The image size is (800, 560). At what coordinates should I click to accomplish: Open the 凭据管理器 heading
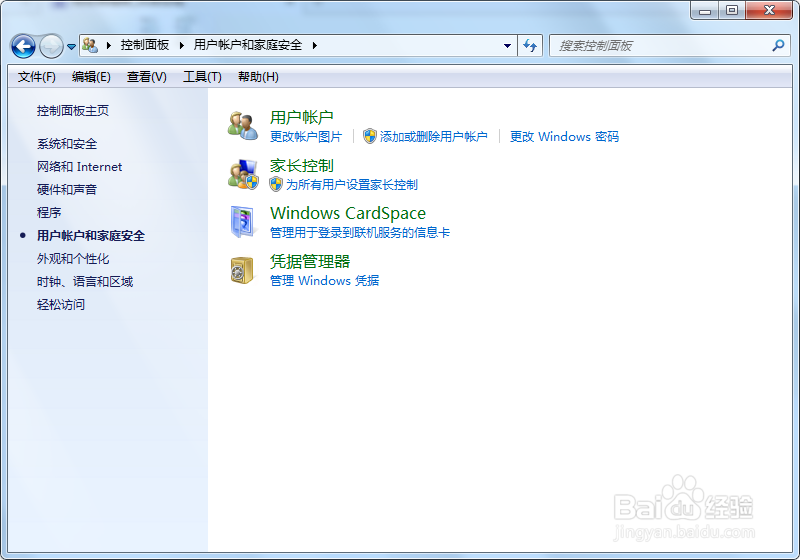(x=310, y=262)
